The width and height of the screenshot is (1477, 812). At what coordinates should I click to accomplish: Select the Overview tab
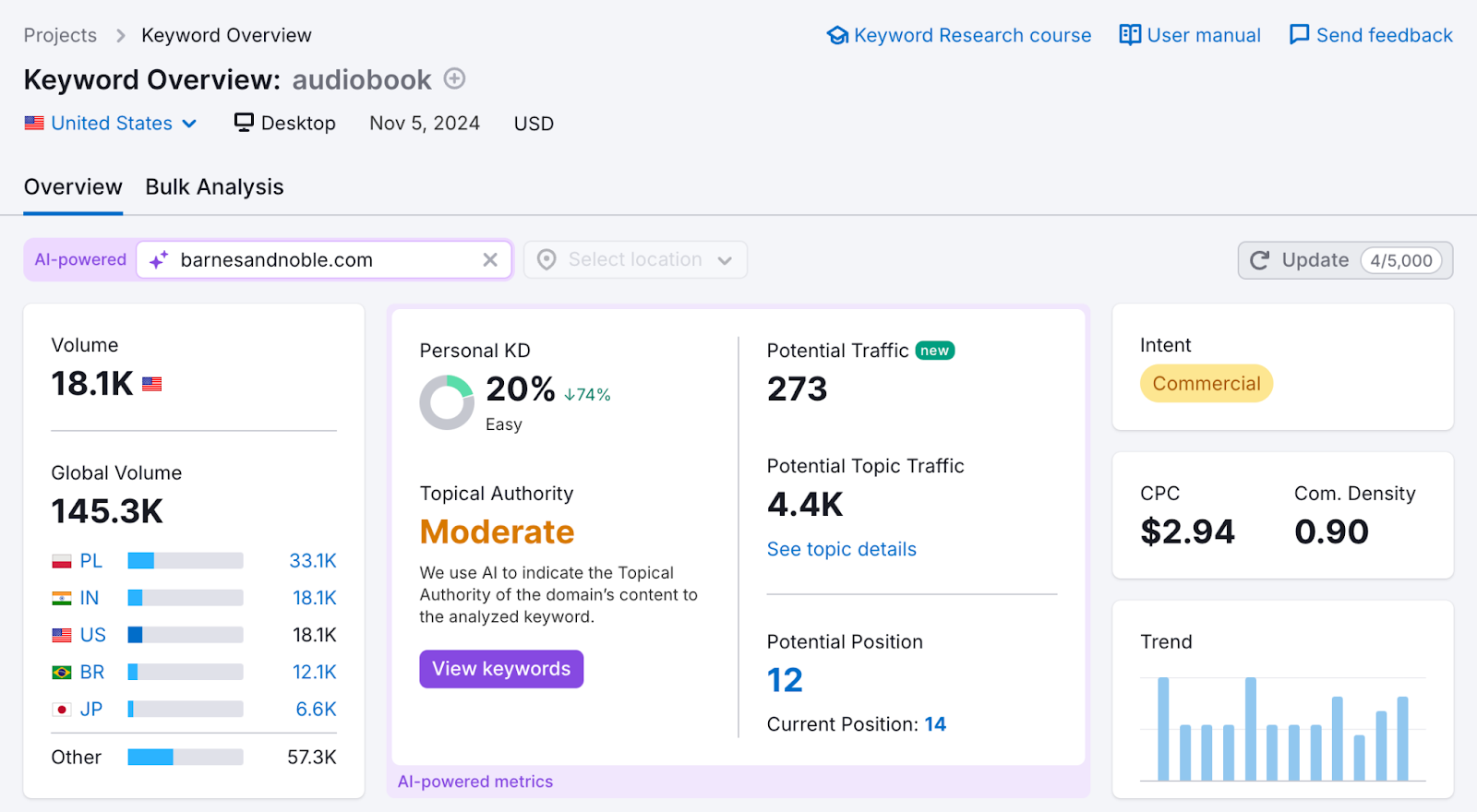[x=73, y=186]
